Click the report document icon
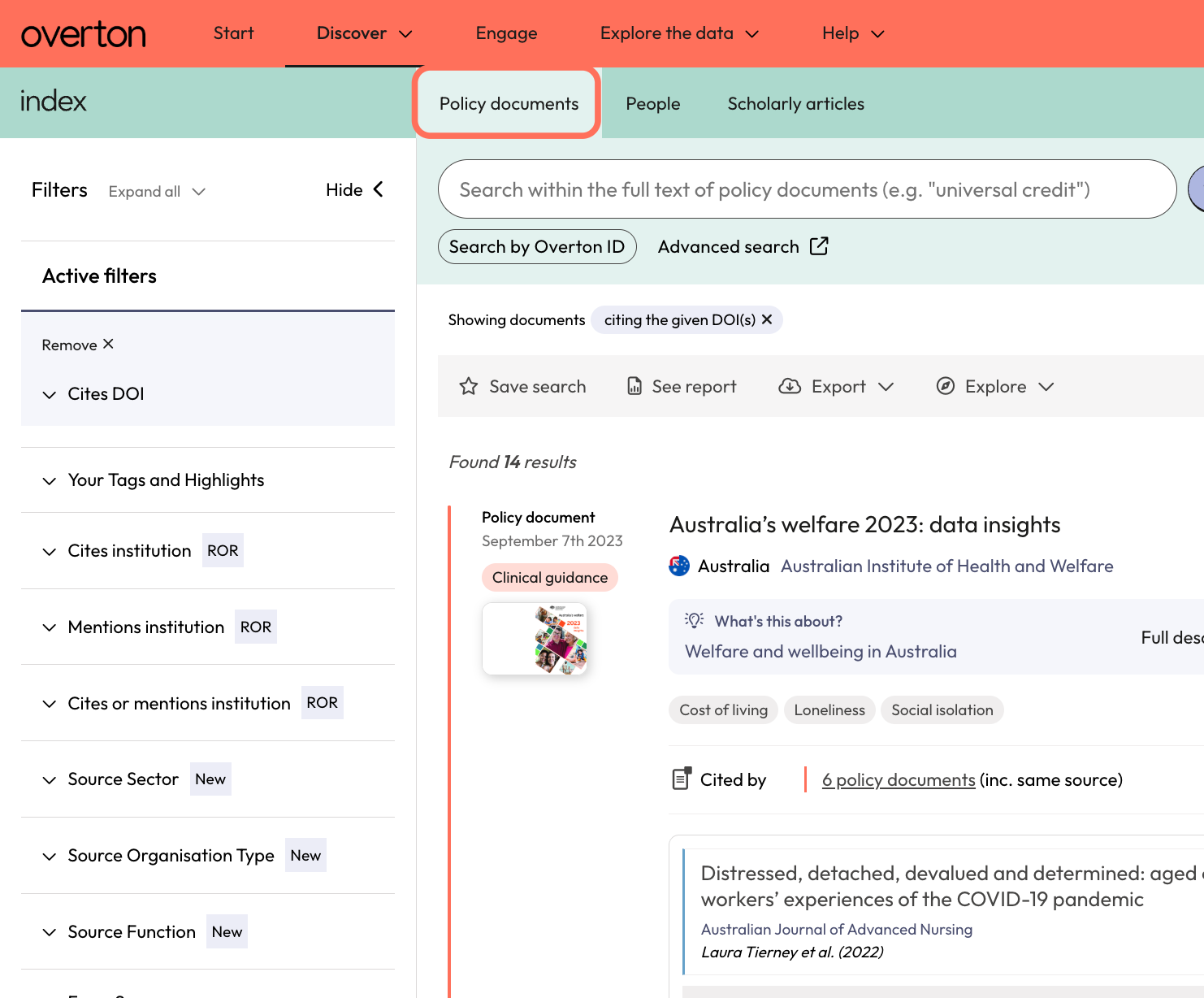 coord(634,386)
